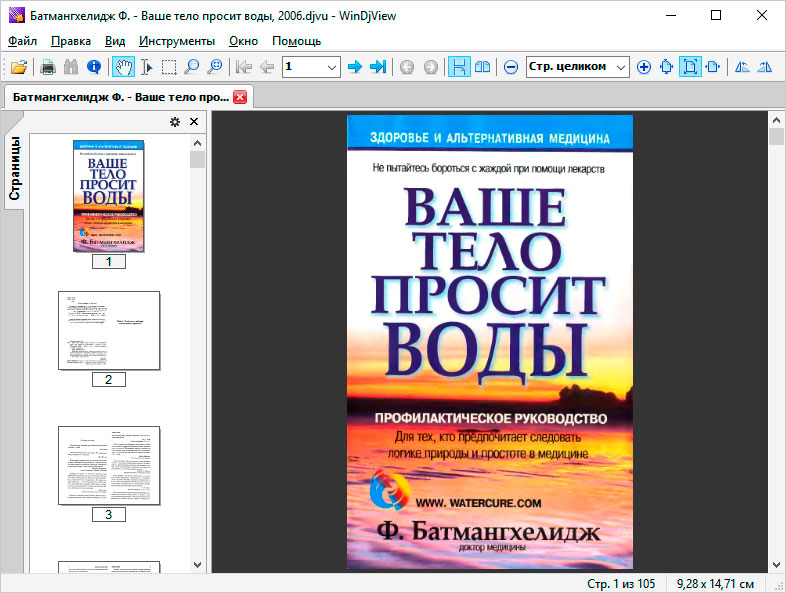Close the document tab red X

240,97
